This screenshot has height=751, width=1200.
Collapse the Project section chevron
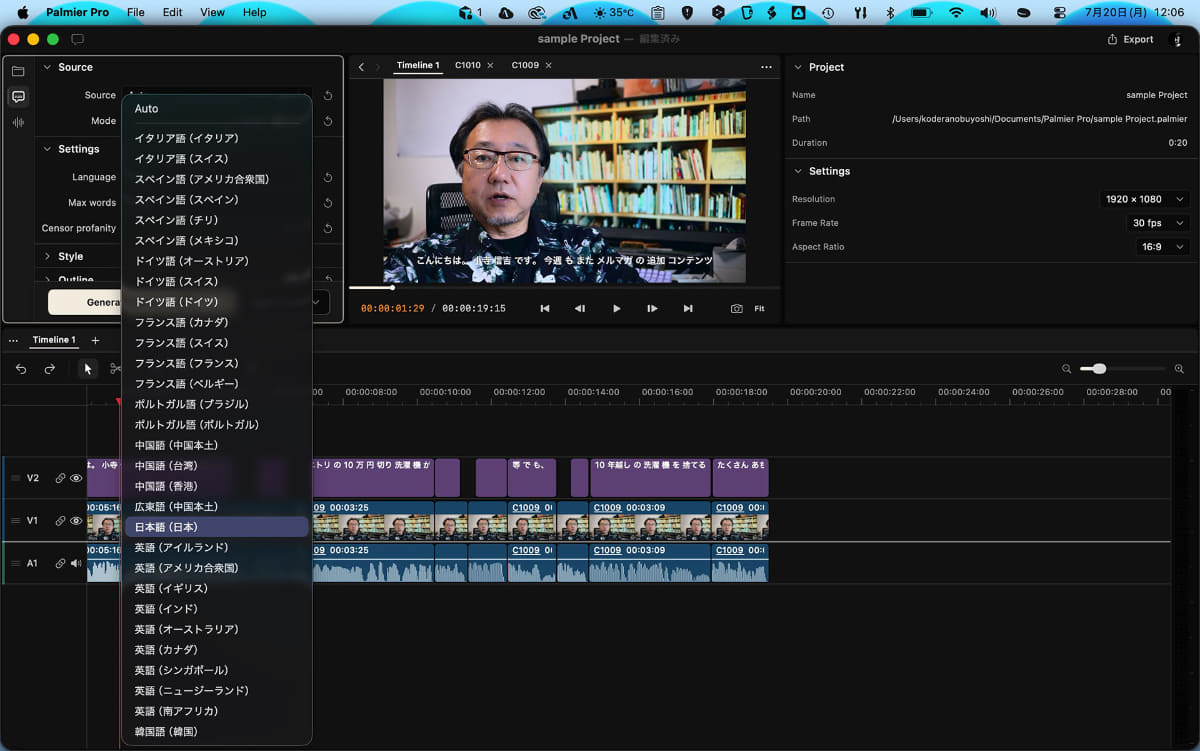pyautogui.click(x=798, y=67)
